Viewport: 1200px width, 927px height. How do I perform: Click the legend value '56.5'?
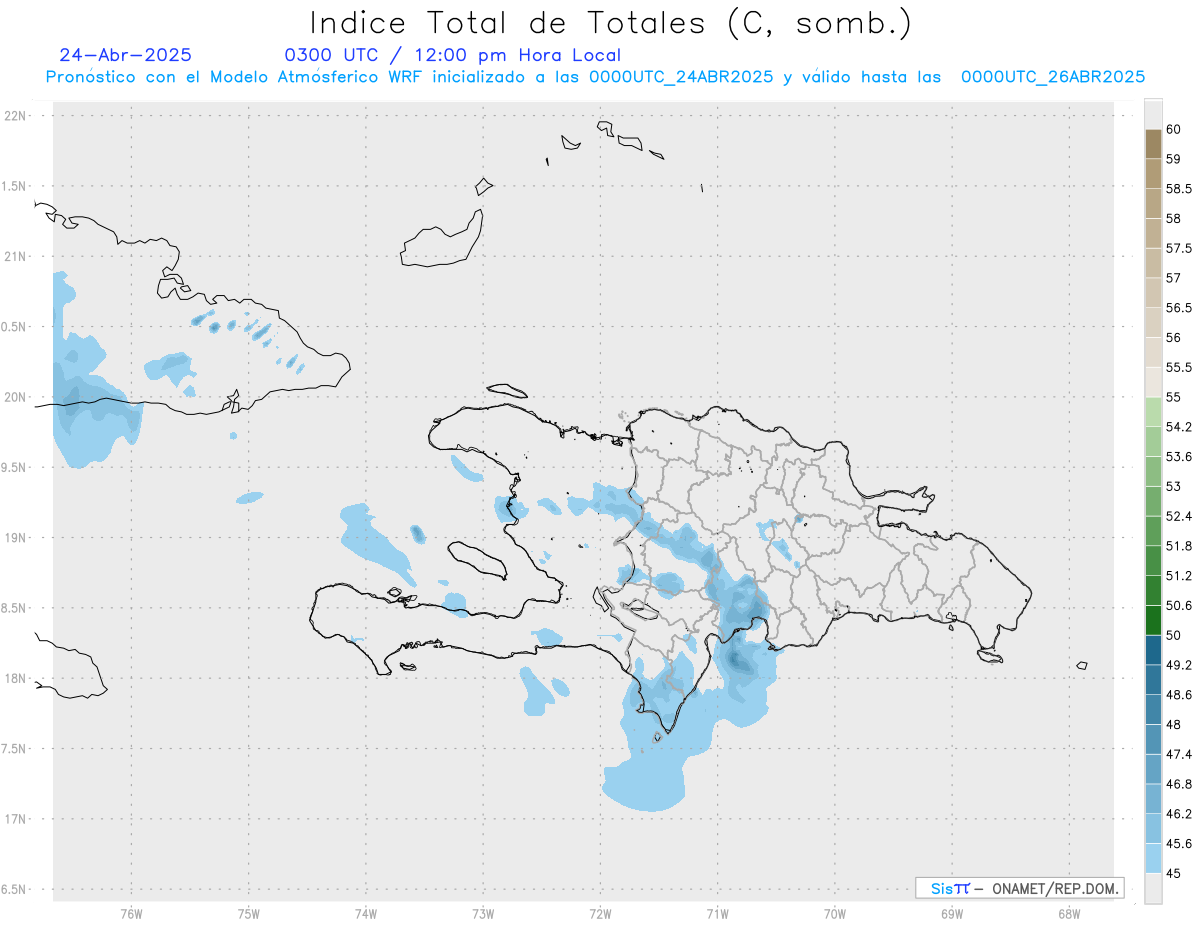[1178, 307]
